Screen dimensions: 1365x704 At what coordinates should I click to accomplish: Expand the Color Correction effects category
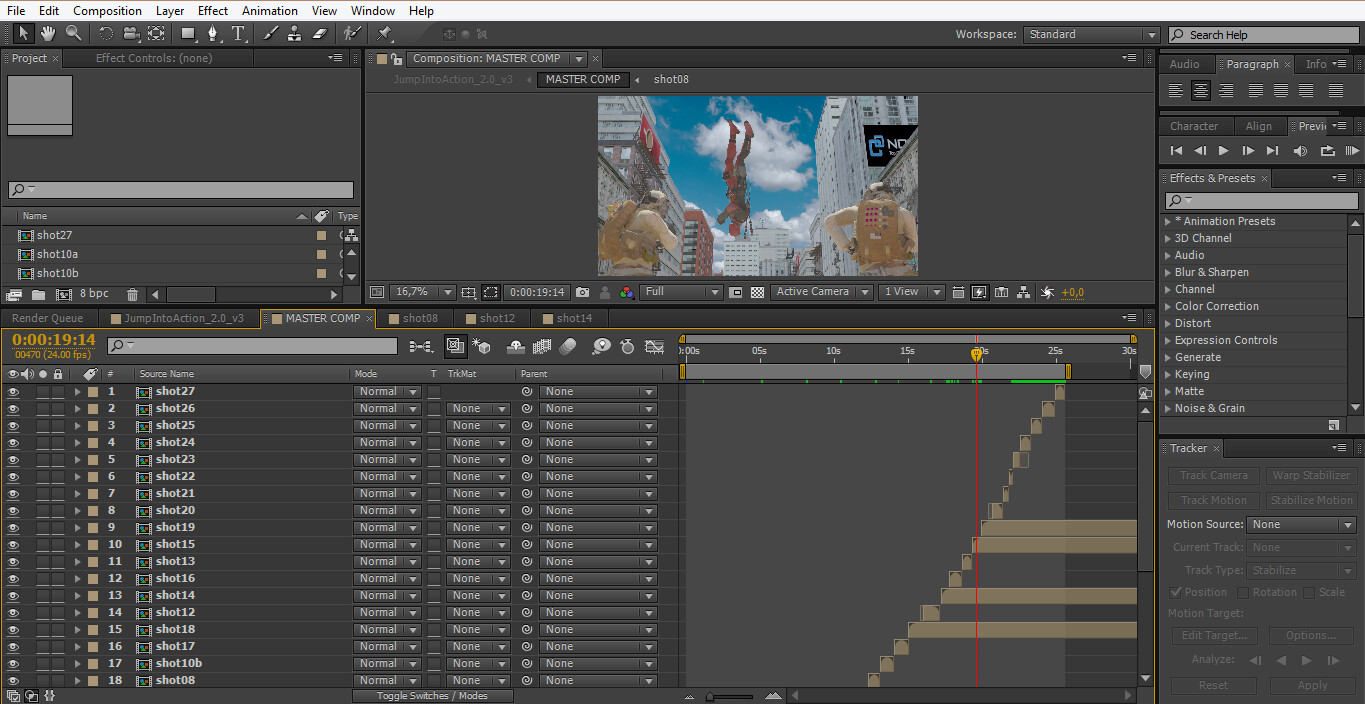1167,307
